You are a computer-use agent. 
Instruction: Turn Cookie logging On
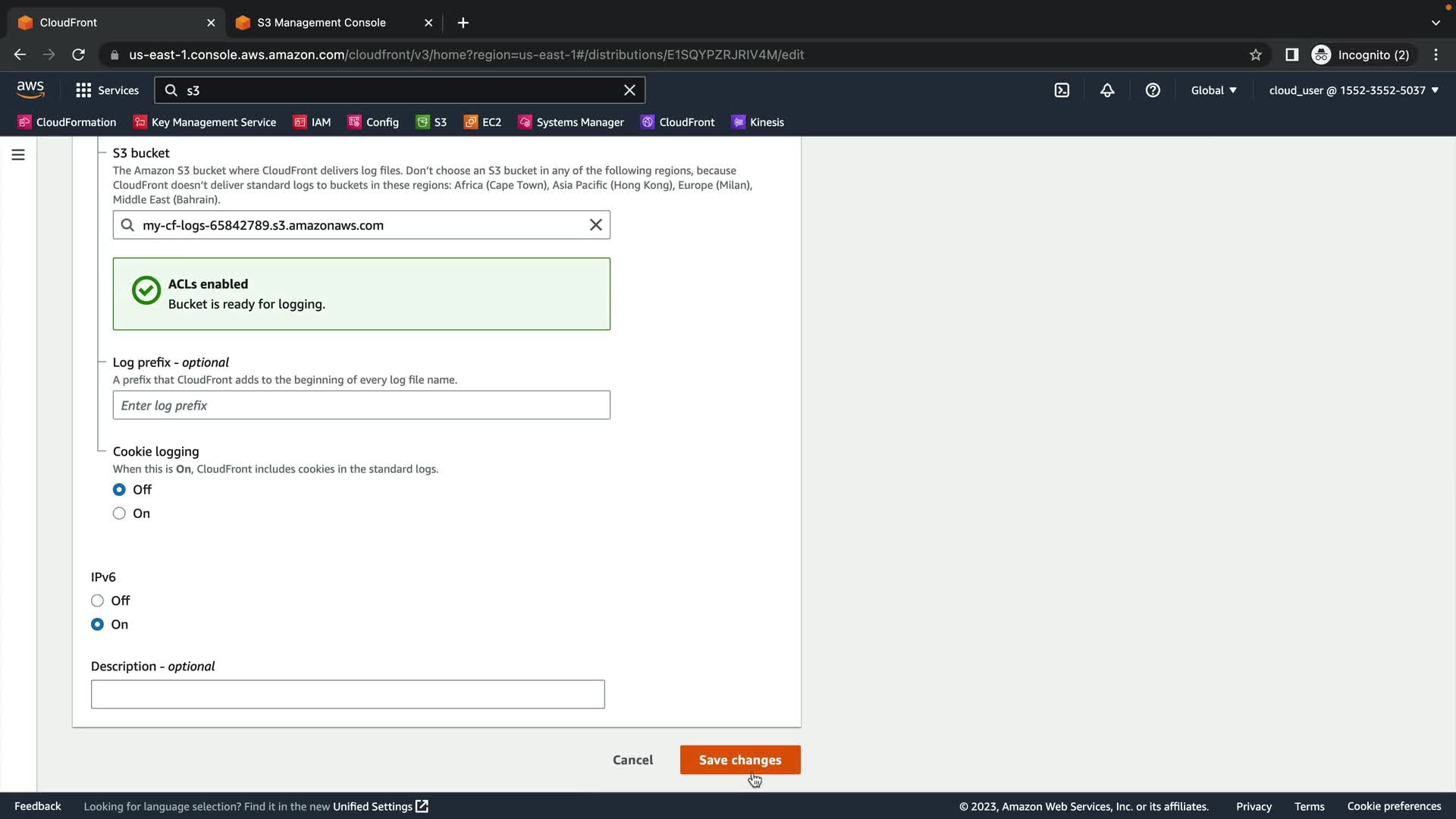(x=119, y=513)
